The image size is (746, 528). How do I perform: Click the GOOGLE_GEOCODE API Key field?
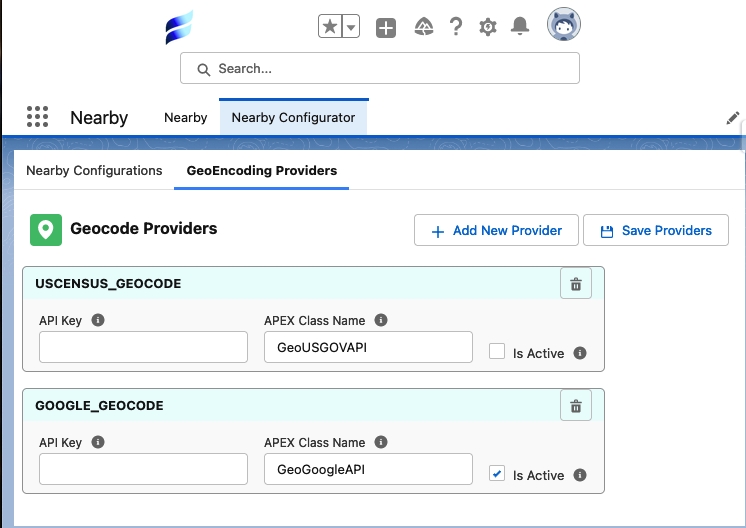coord(143,469)
